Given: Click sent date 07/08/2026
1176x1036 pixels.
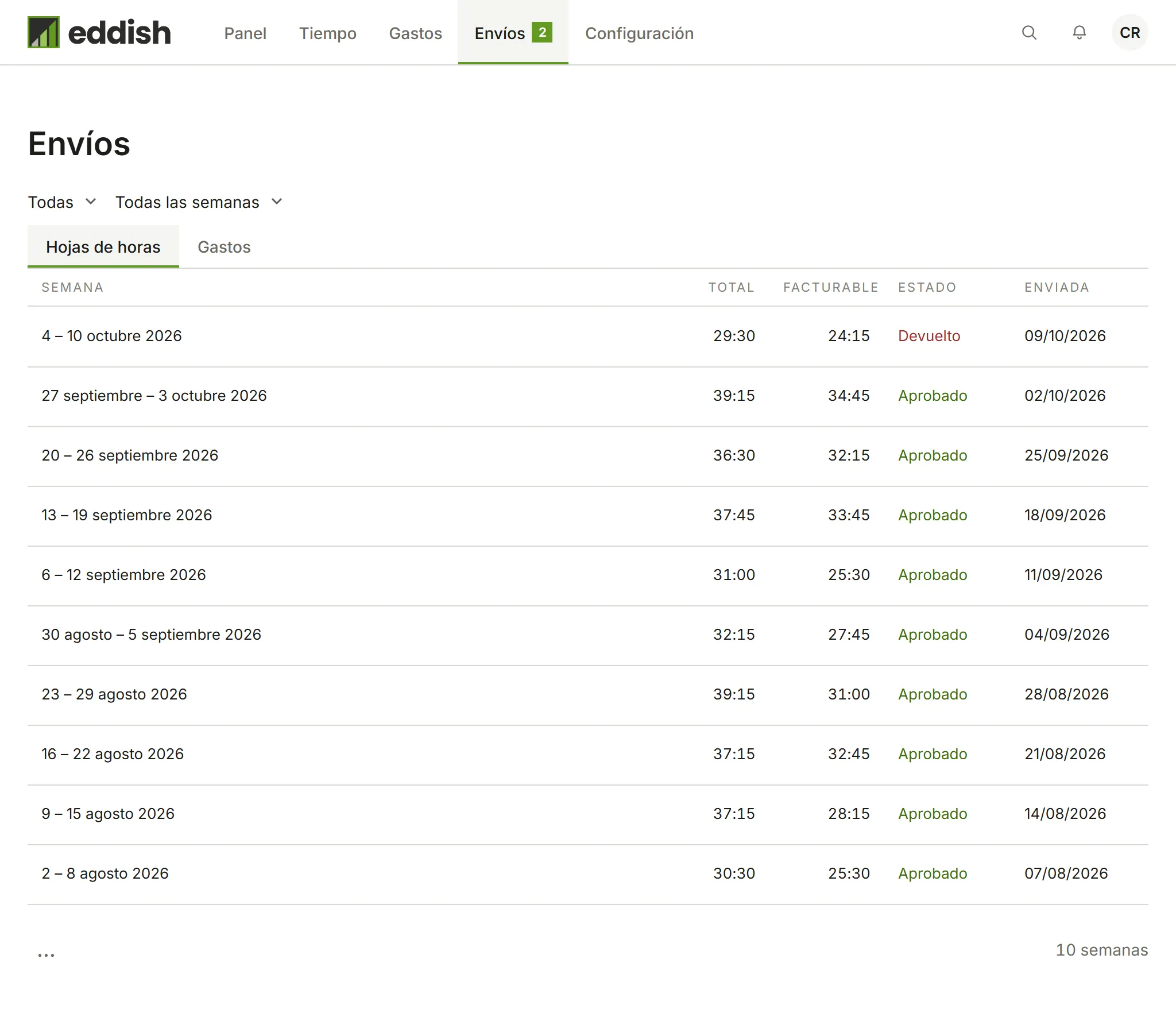Looking at the screenshot, I should click(1066, 873).
